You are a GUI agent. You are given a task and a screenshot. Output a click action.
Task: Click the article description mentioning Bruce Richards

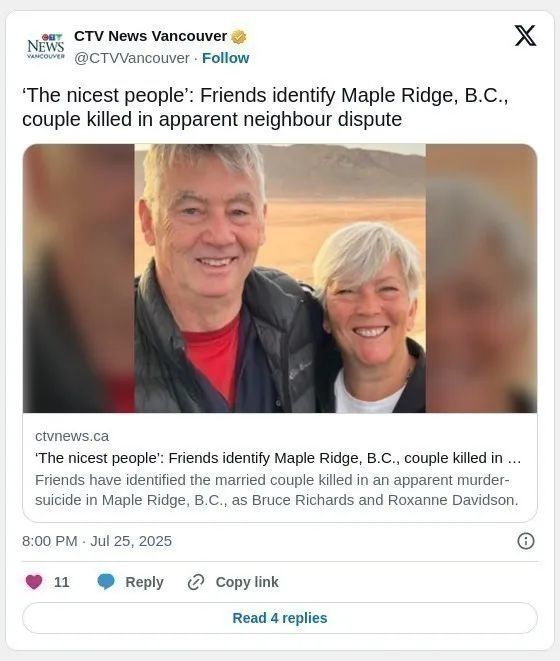tap(277, 490)
